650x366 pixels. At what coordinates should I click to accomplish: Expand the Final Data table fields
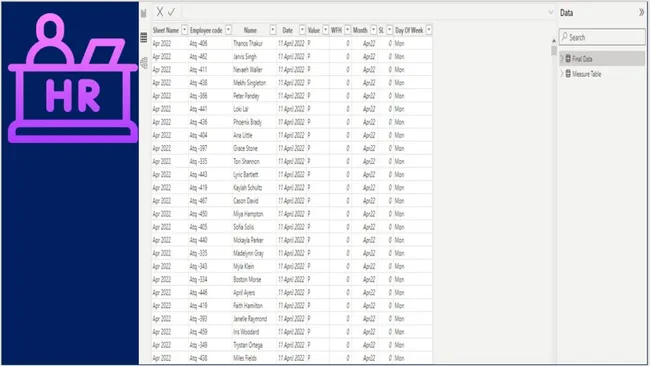click(562, 58)
